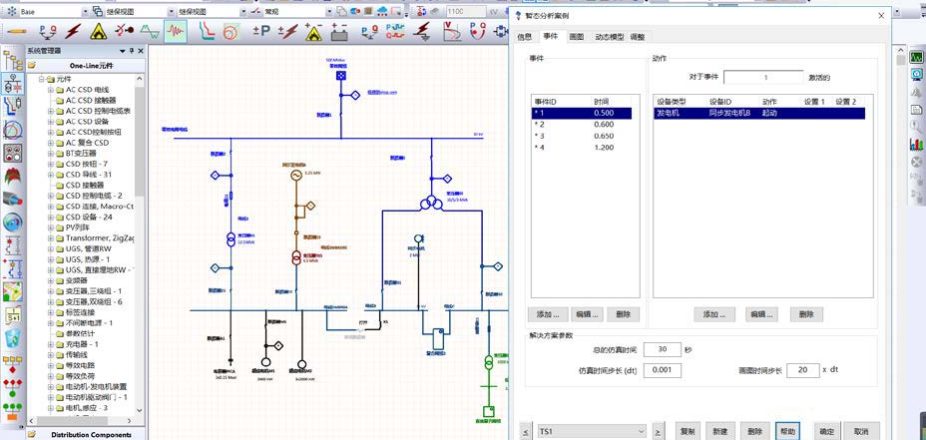This screenshot has width=926, height=440.
Task: Open the Arc Flash warning triangle mode
Action: pos(98,31)
